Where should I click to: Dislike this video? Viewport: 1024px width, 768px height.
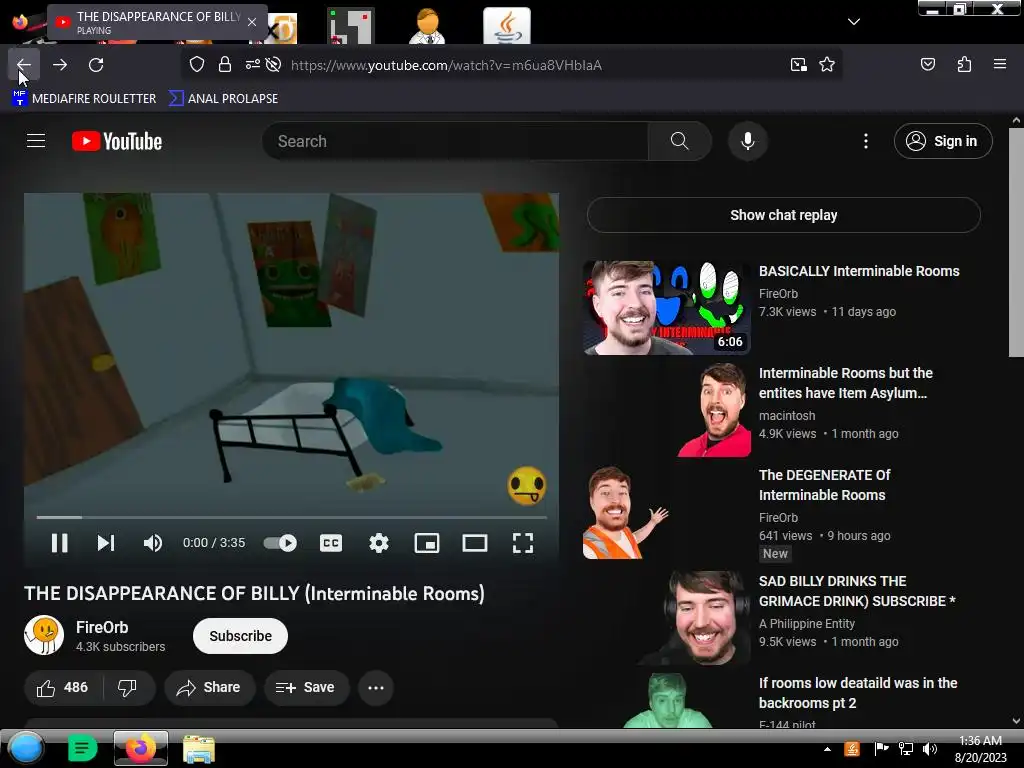point(127,687)
